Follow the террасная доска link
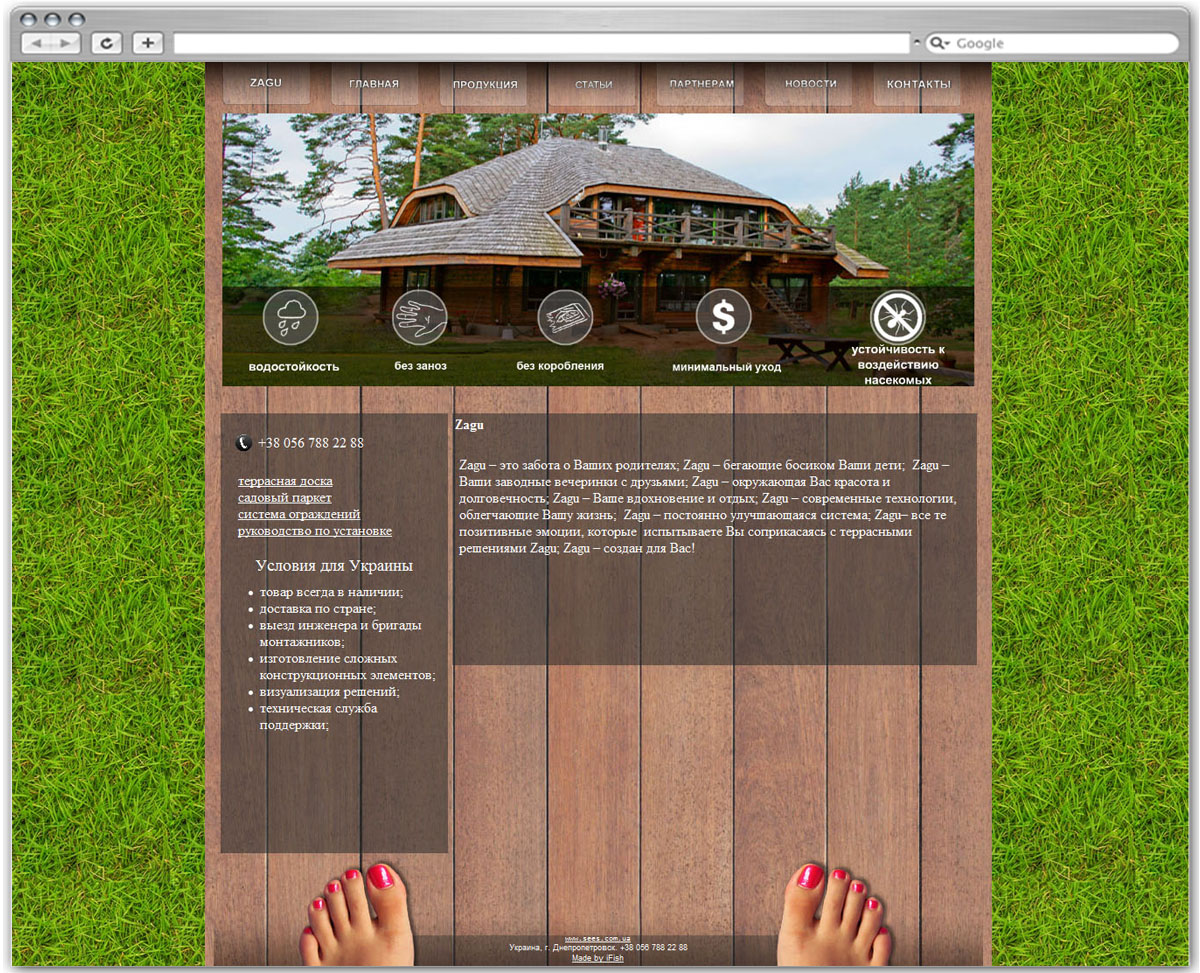The height and width of the screenshot is (973, 1200). click(x=285, y=481)
